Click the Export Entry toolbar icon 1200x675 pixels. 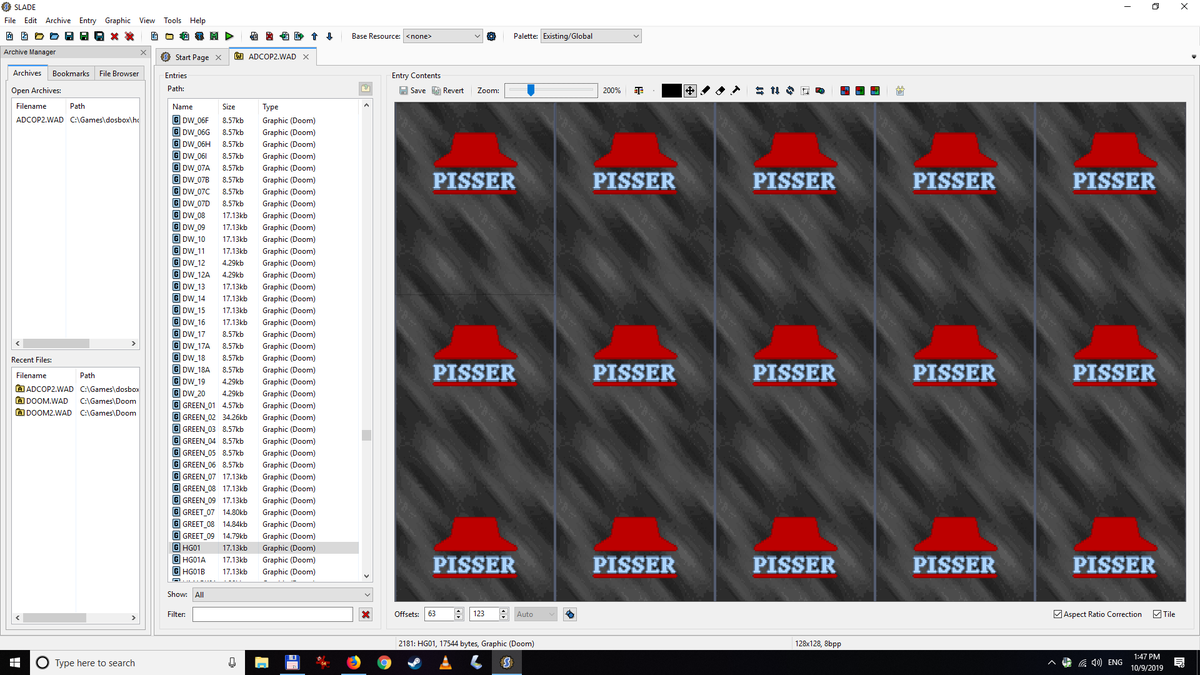(299, 36)
